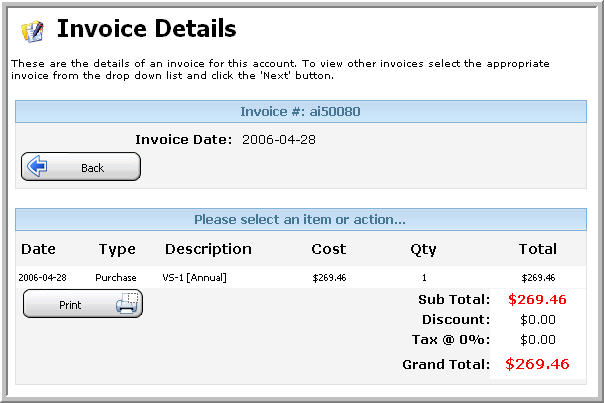Click the Back button
This screenshot has width=604, height=403.
tap(81, 166)
